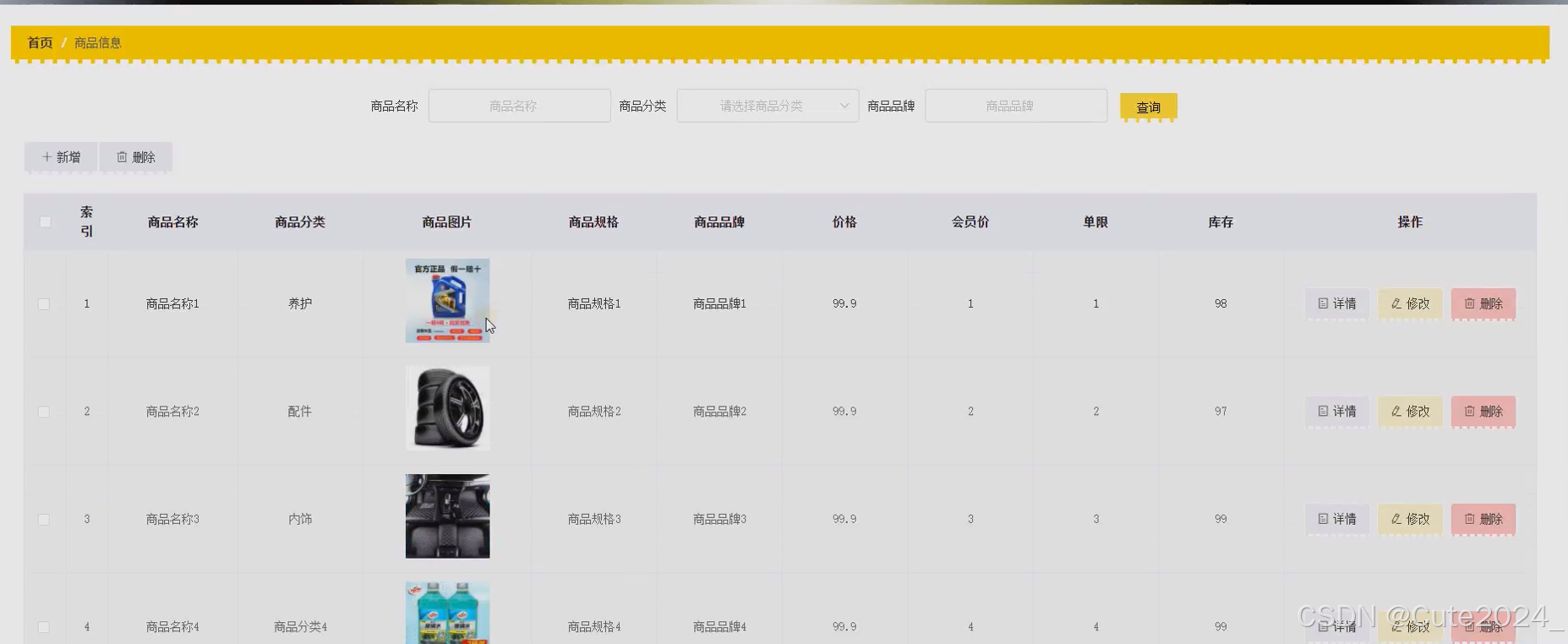Click 修改 for 商品名称3 row
Image resolution: width=1568 pixels, height=644 pixels.
(x=1410, y=519)
